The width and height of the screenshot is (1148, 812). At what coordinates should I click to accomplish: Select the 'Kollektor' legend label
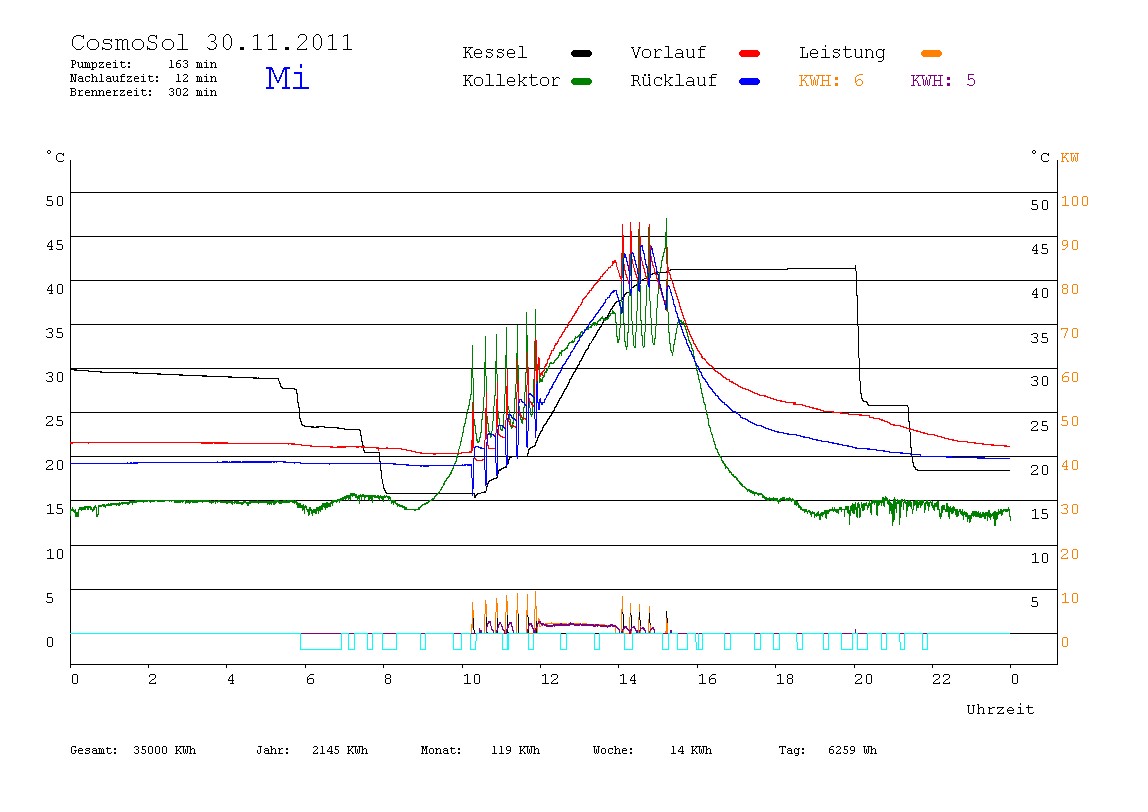[x=510, y=81]
